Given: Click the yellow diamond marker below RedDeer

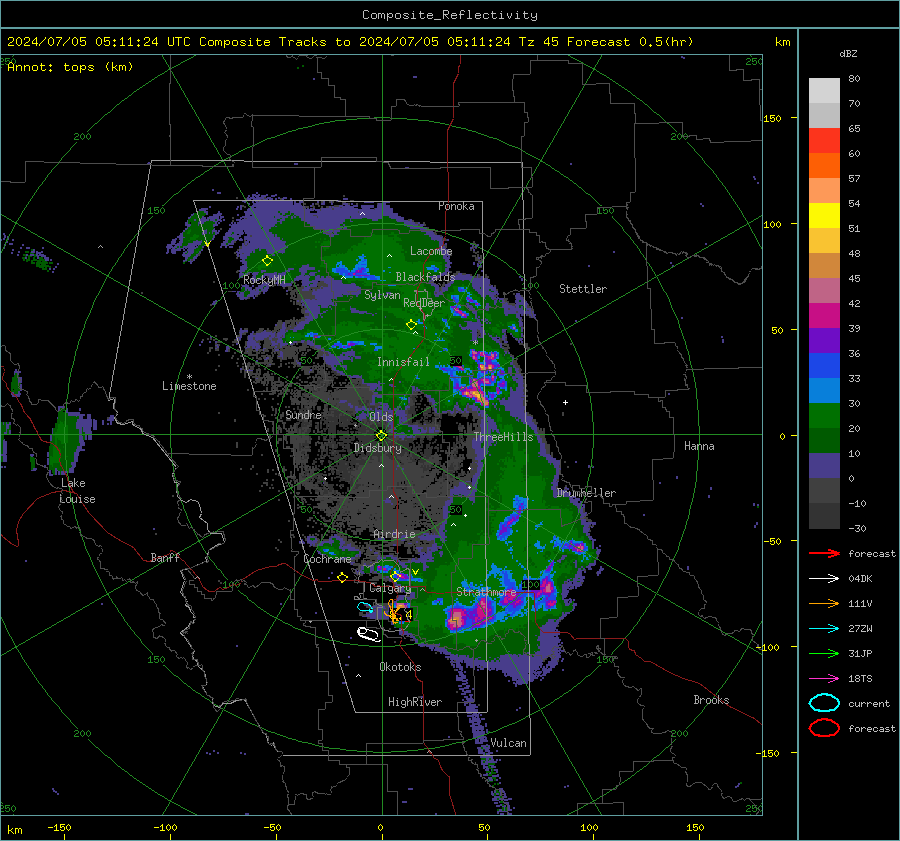Looking at the screenshot, I should coord(412,325).
